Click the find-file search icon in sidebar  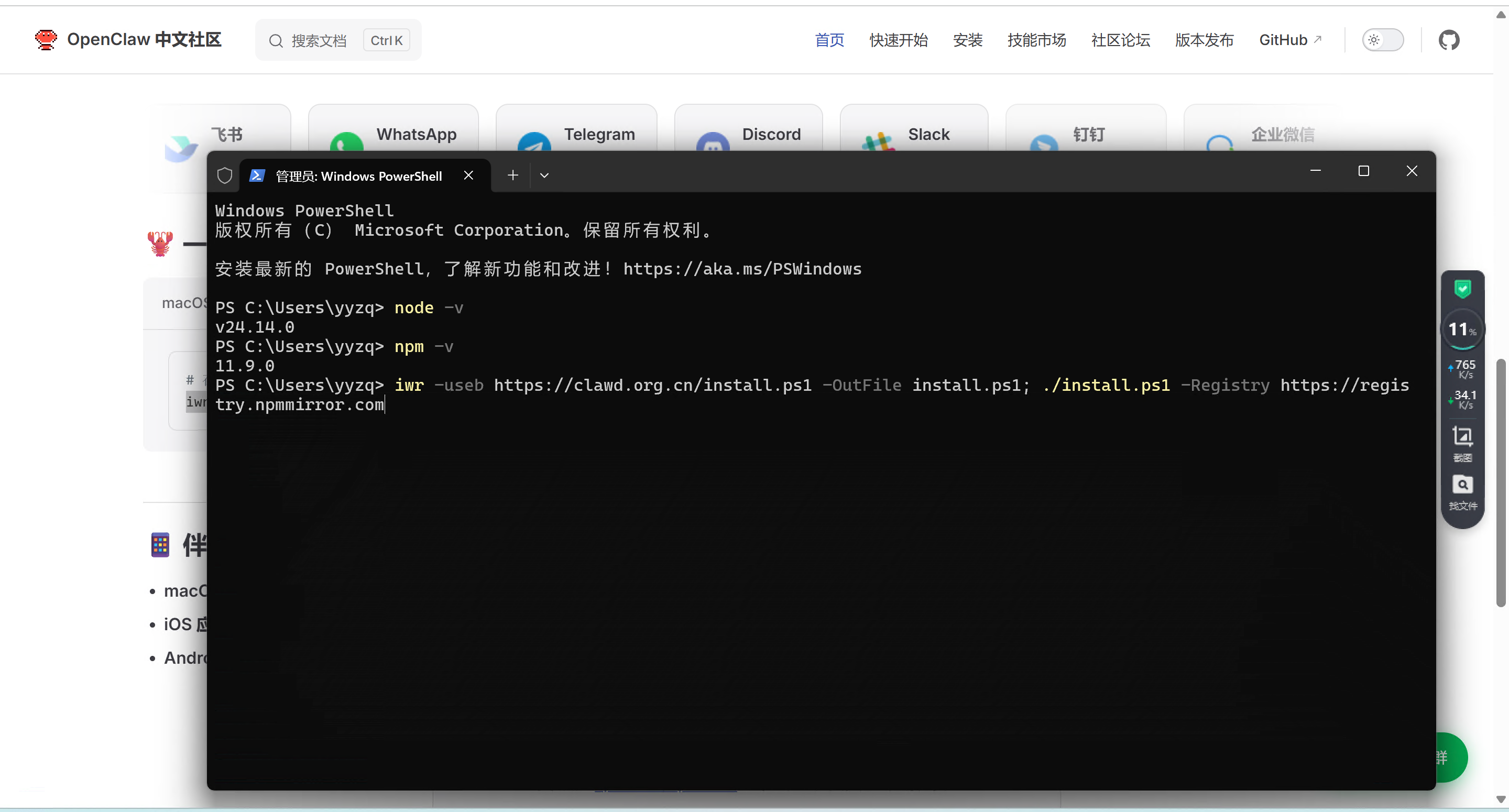click(x=1462, y=485)
